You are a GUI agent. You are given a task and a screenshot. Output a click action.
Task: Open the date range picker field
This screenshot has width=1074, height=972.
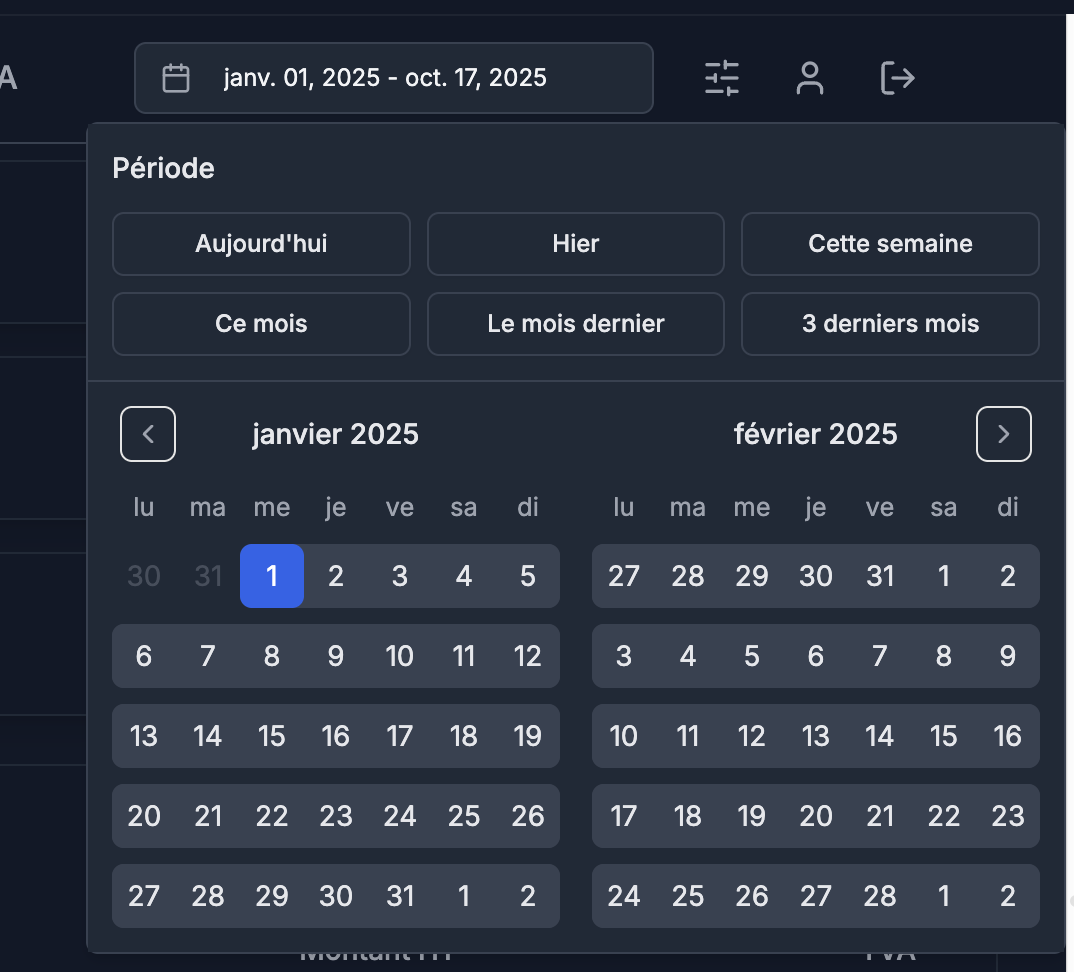click(x=393, y=78)
